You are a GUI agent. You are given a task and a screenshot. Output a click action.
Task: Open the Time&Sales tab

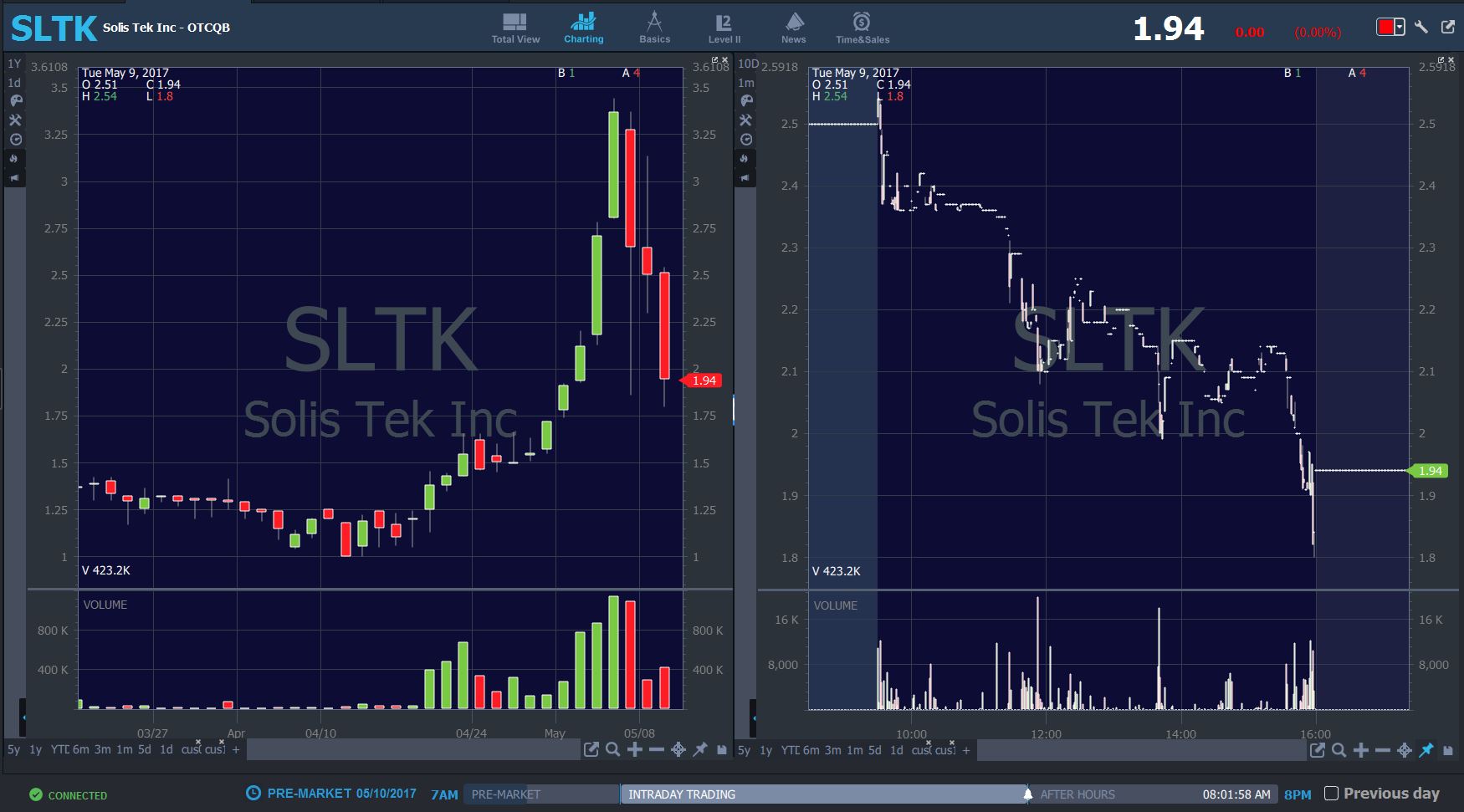pos(863,28)
